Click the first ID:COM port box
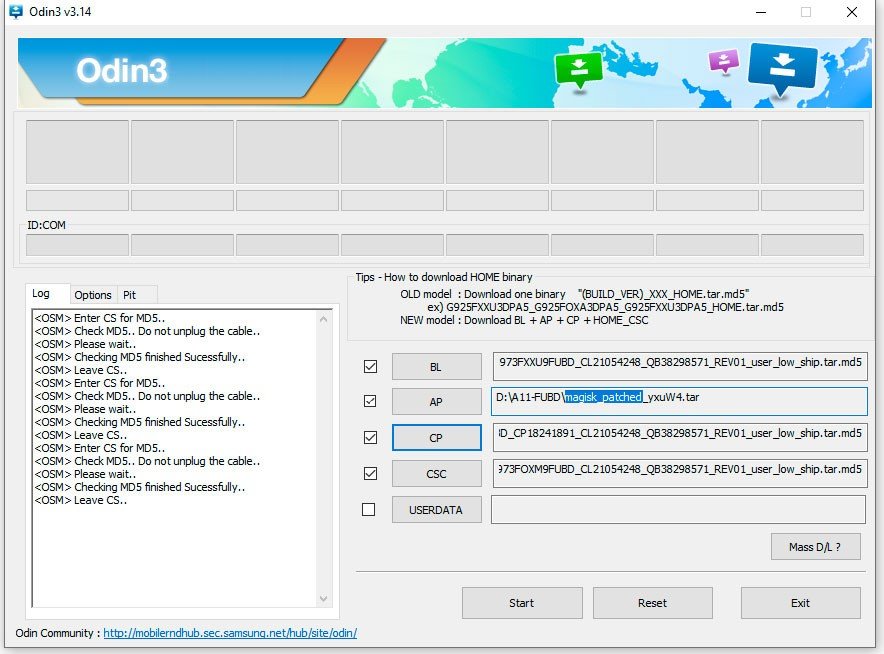 coord(77,245)
